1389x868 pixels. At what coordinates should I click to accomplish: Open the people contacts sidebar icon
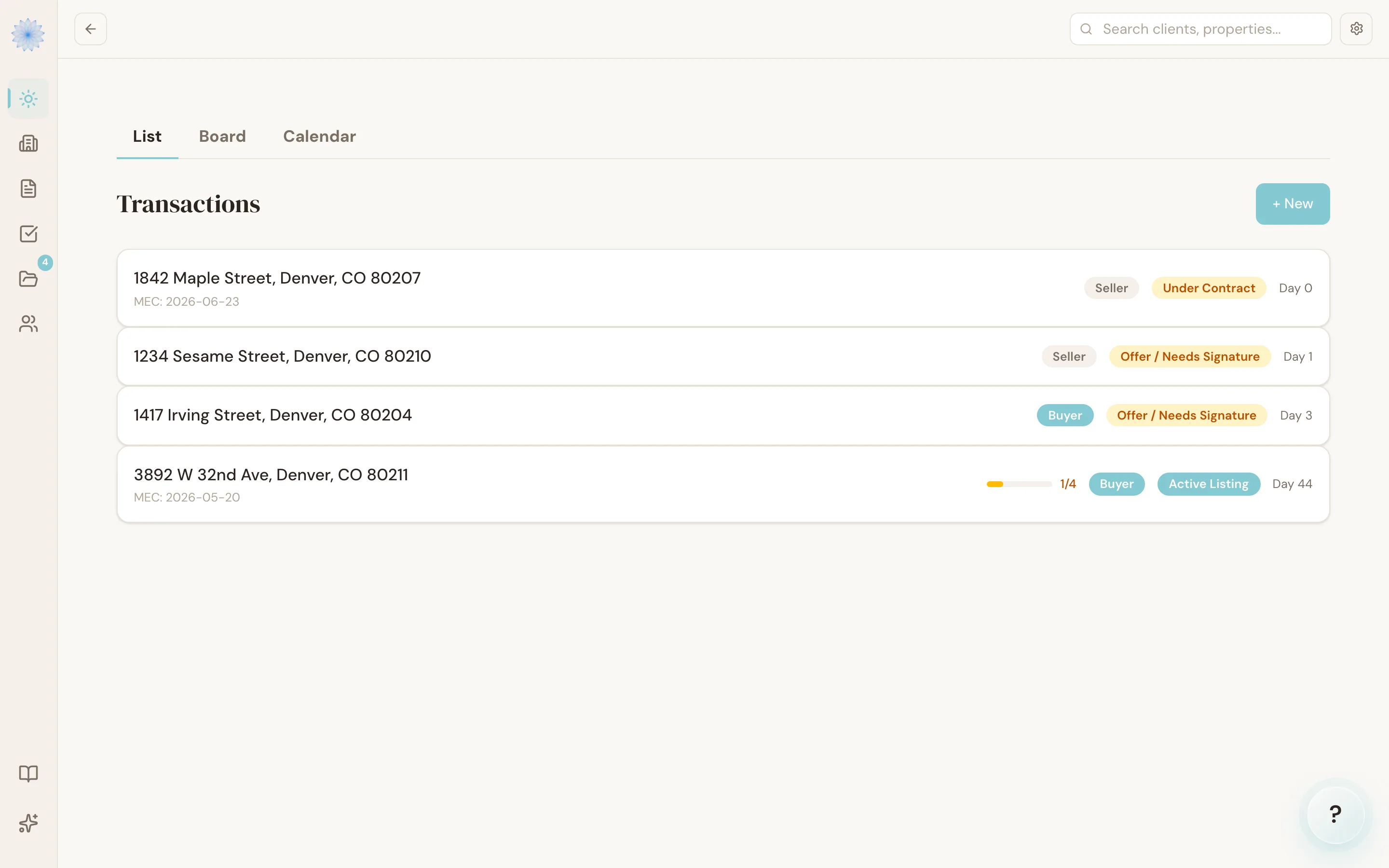pyautogui.click(x=28, y=324)
